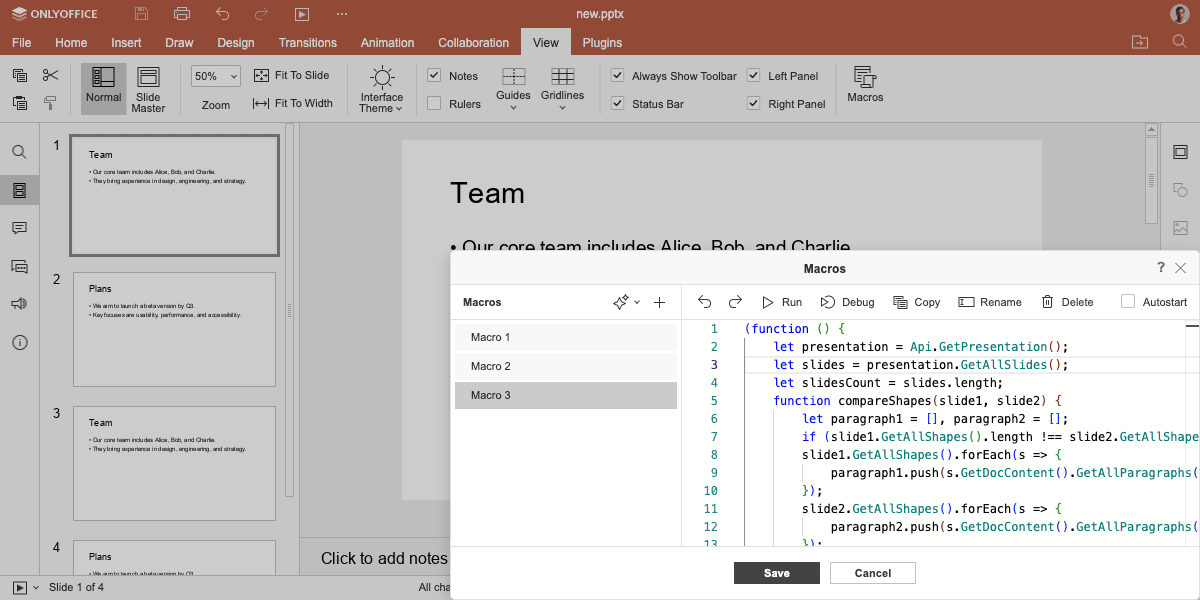
Task: Click the slide thumbnail panel scrollbar
Action: coord(290,310)
